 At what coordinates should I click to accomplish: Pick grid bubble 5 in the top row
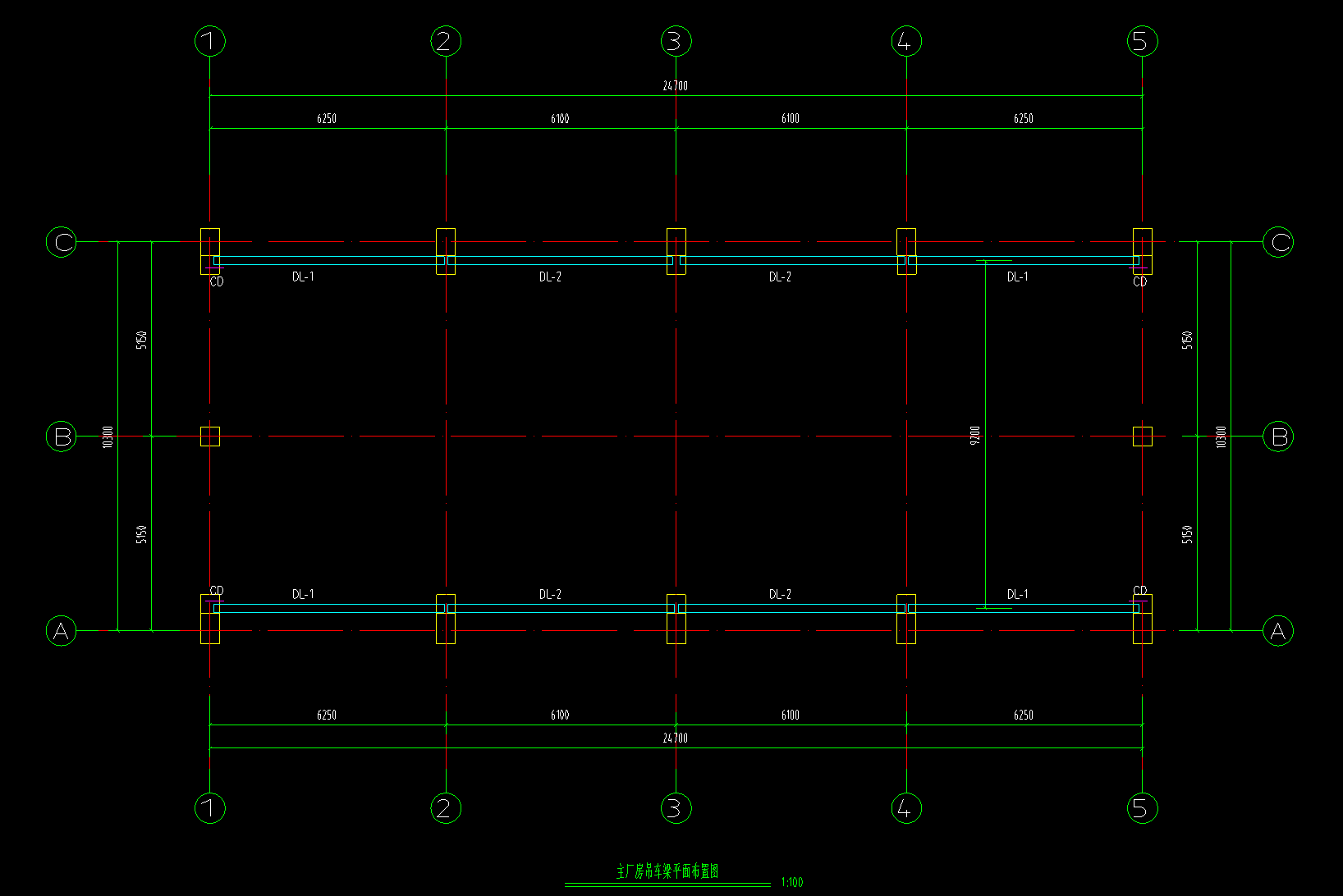[x=1143, y=41]
